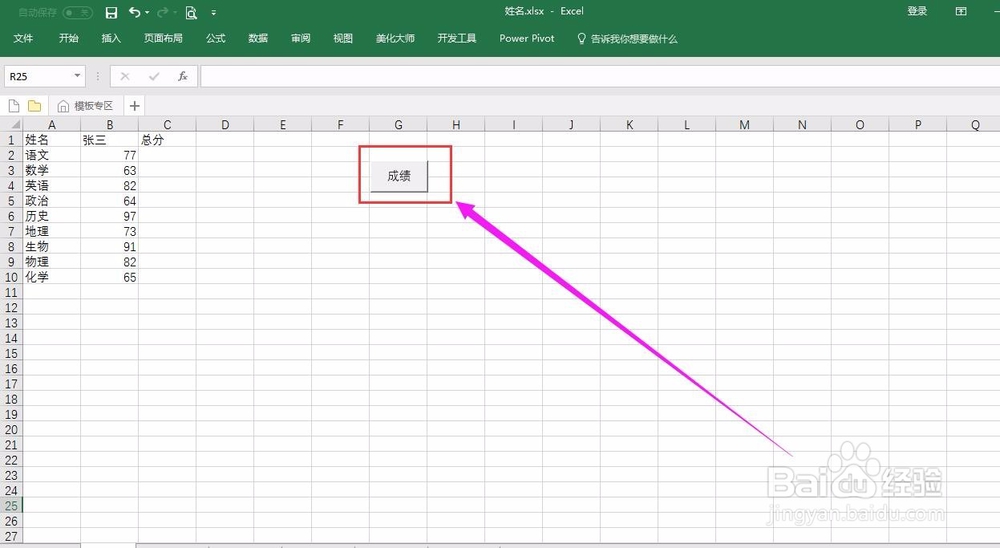1000x548 pixels.
Task: Click the 告诉我你想要做什么 search box
Action: (x=628, y=39)
